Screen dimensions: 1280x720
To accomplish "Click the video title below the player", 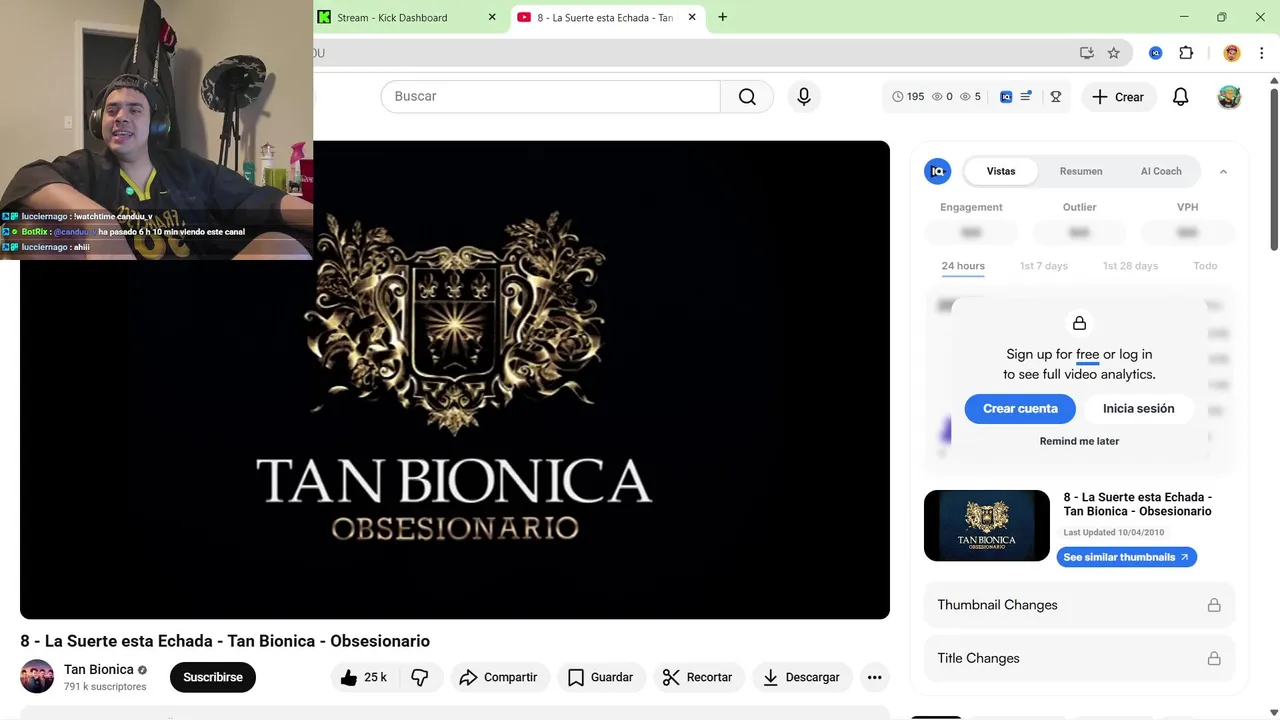I will (225, 641).
